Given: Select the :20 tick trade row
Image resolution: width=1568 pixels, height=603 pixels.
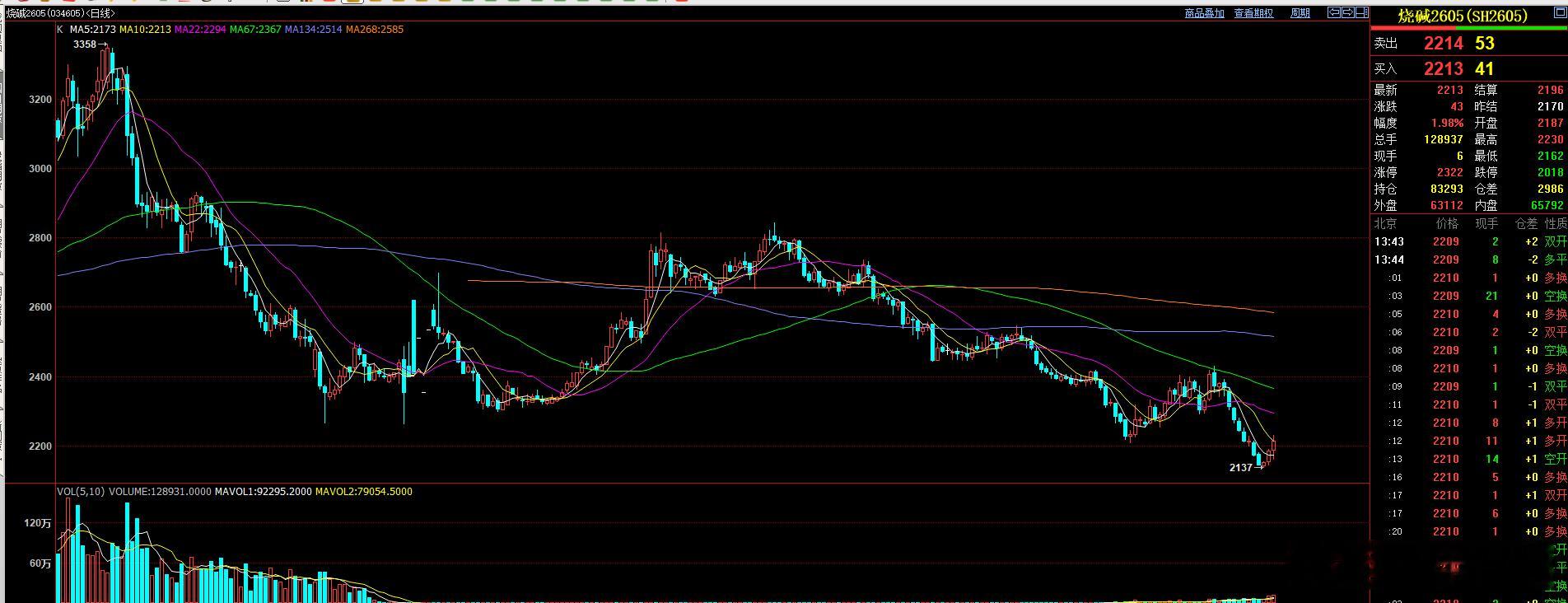Looking at the screenshot, I should pyautogui.click(x=1470, y=531).
